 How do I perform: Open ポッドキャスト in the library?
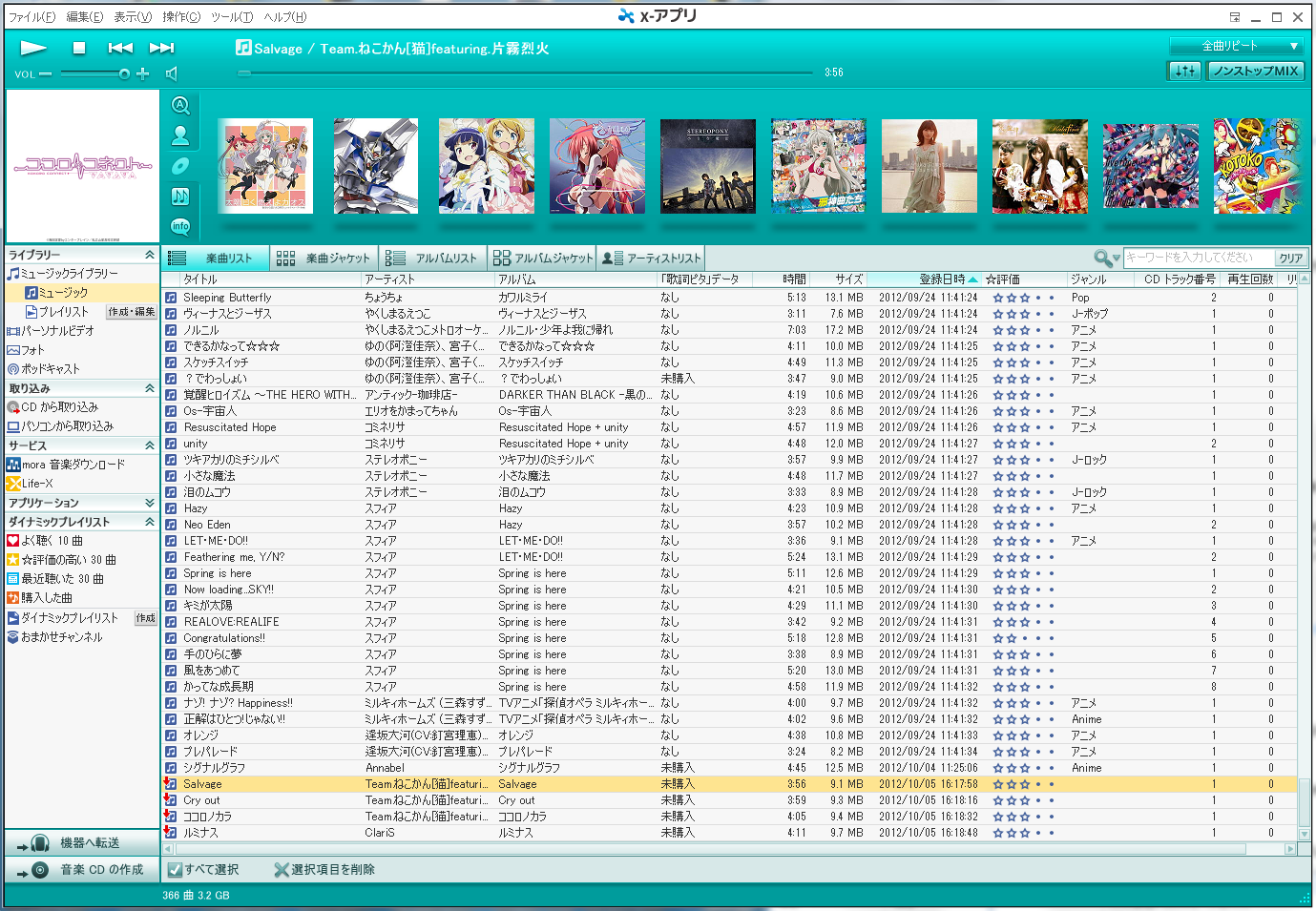tap(43, 369)
